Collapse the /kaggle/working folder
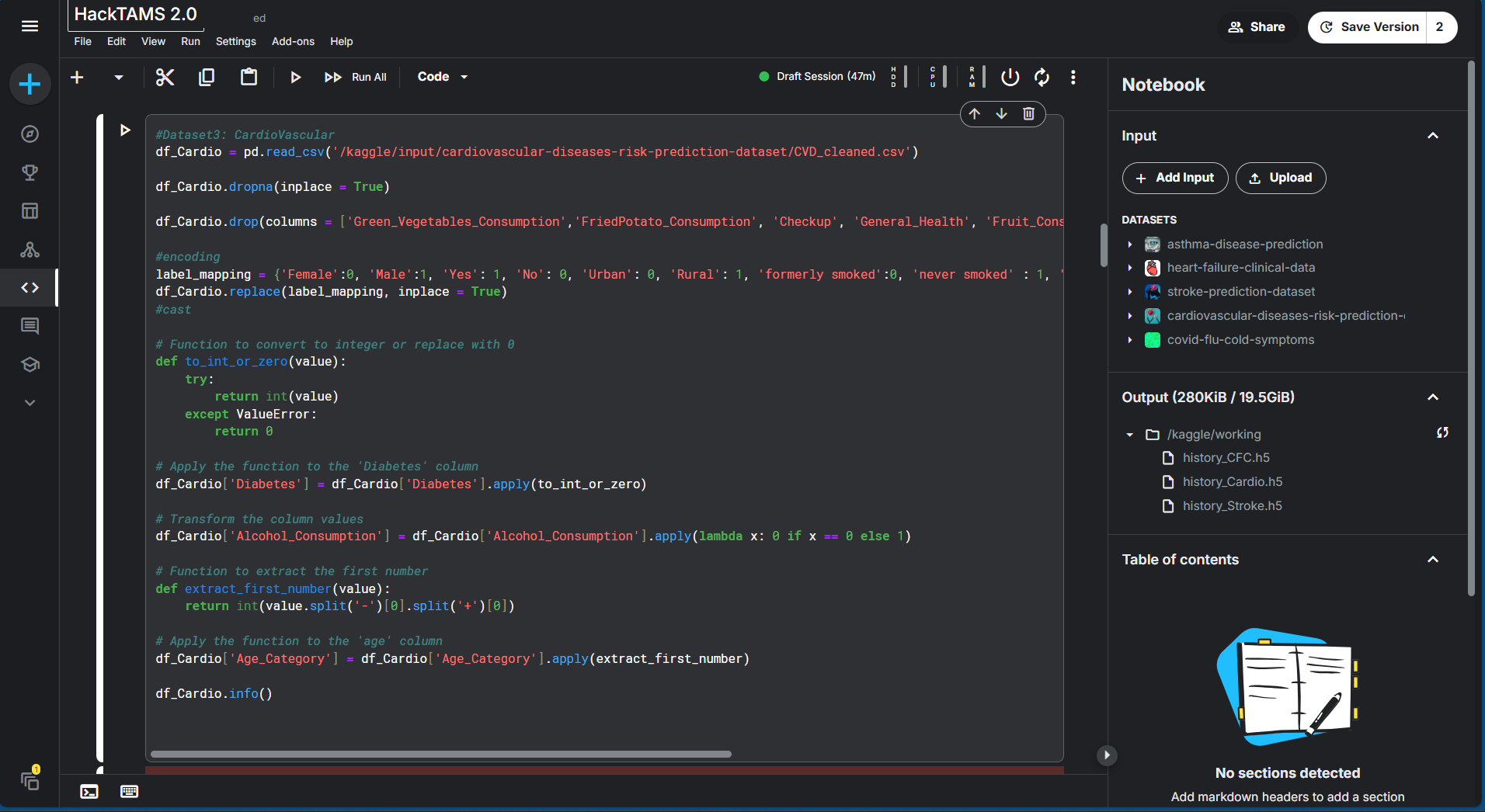The image size is (1485, 812). [x=1130, y=435]
